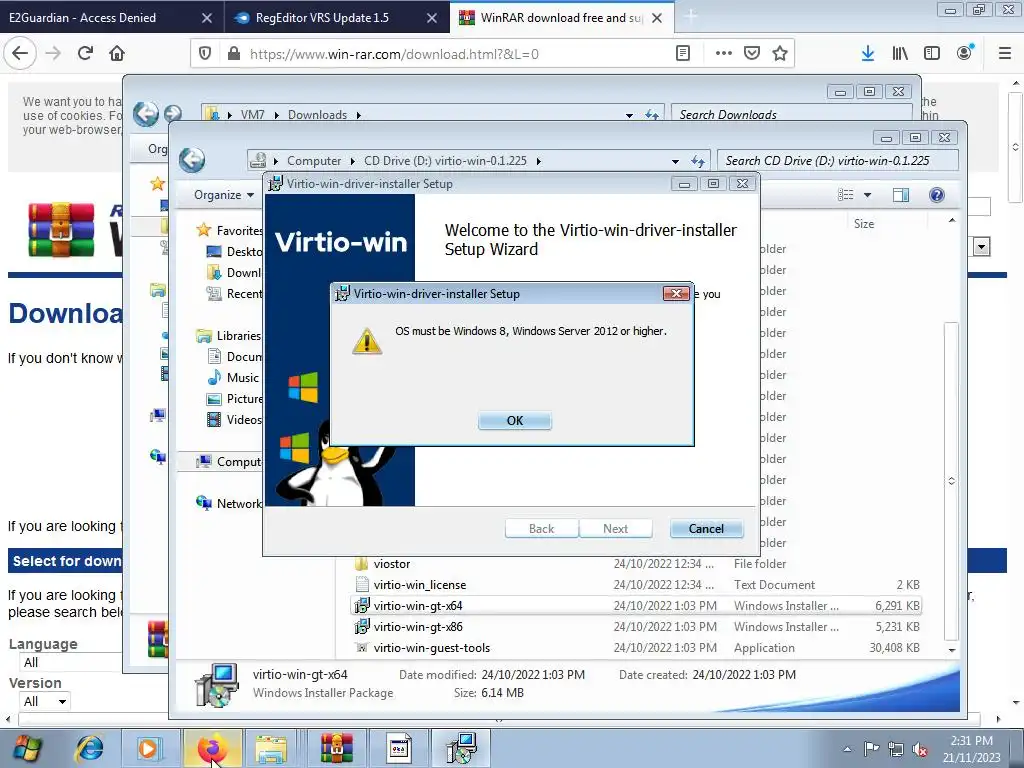Click Action Center flag in system tray
1024x768 pixels.
[x=871, y=749]
